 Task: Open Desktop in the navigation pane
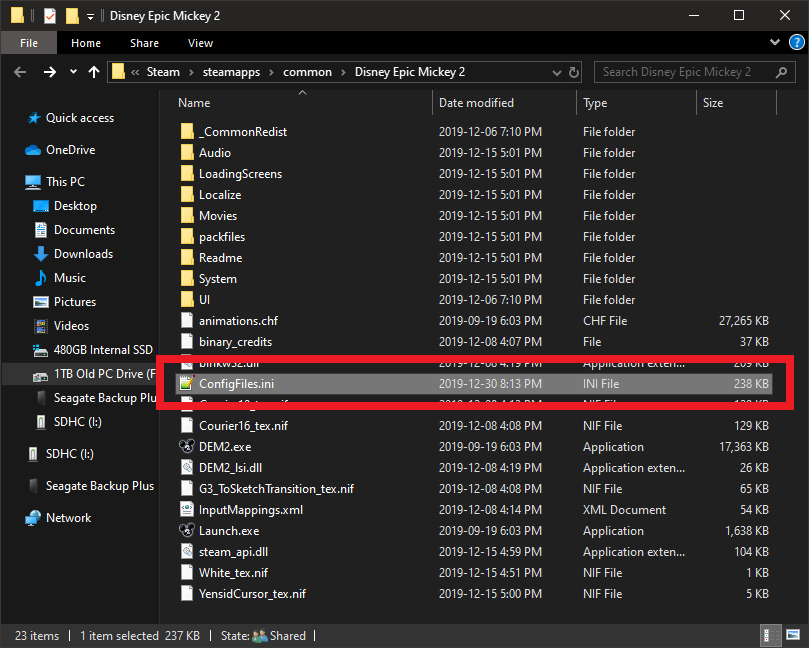pyautogui.click(x=75, y=206)
